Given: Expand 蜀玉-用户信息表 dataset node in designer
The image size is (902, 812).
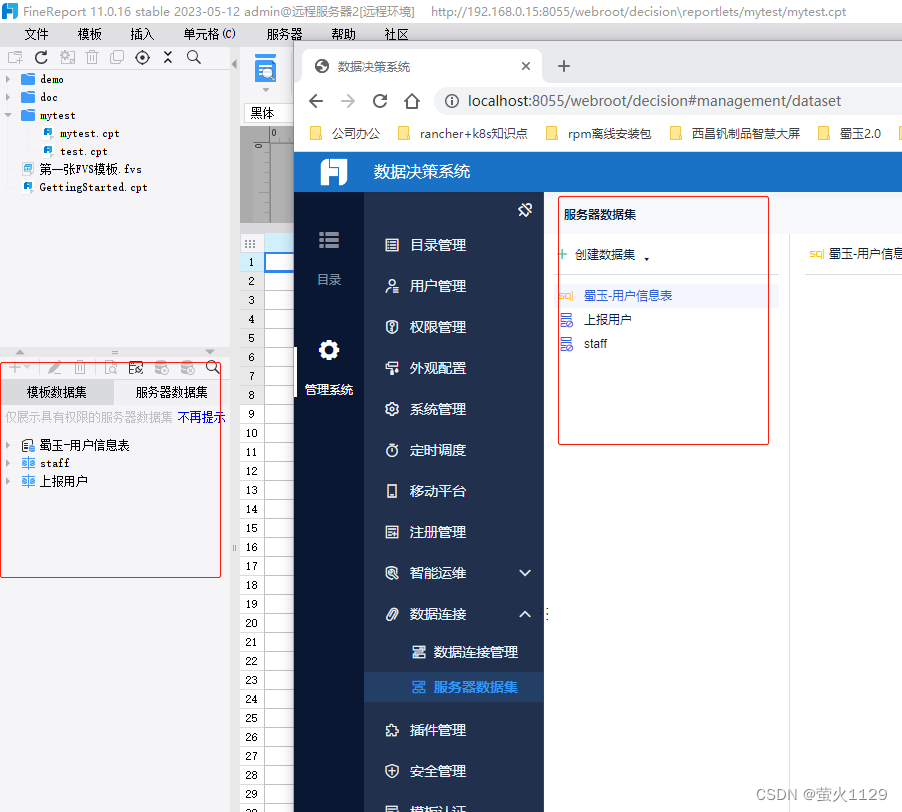Looking at the screenshot, I should click(x=8, y=445).
